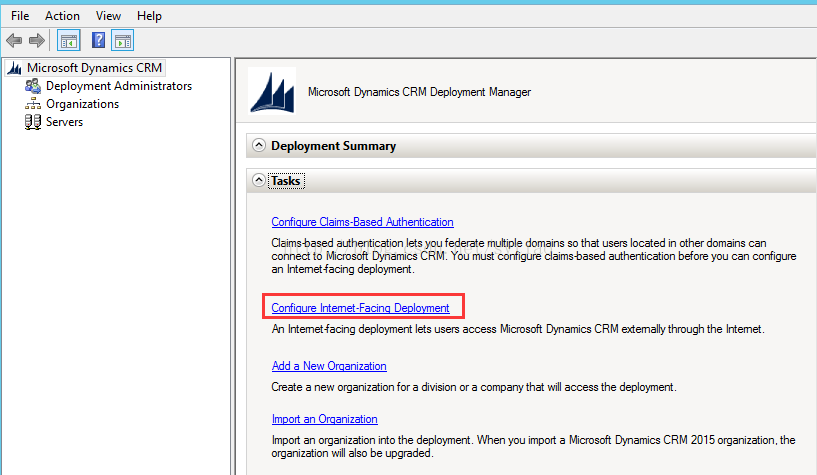Toggle the Show/Hide Console Tree icon

69,41
